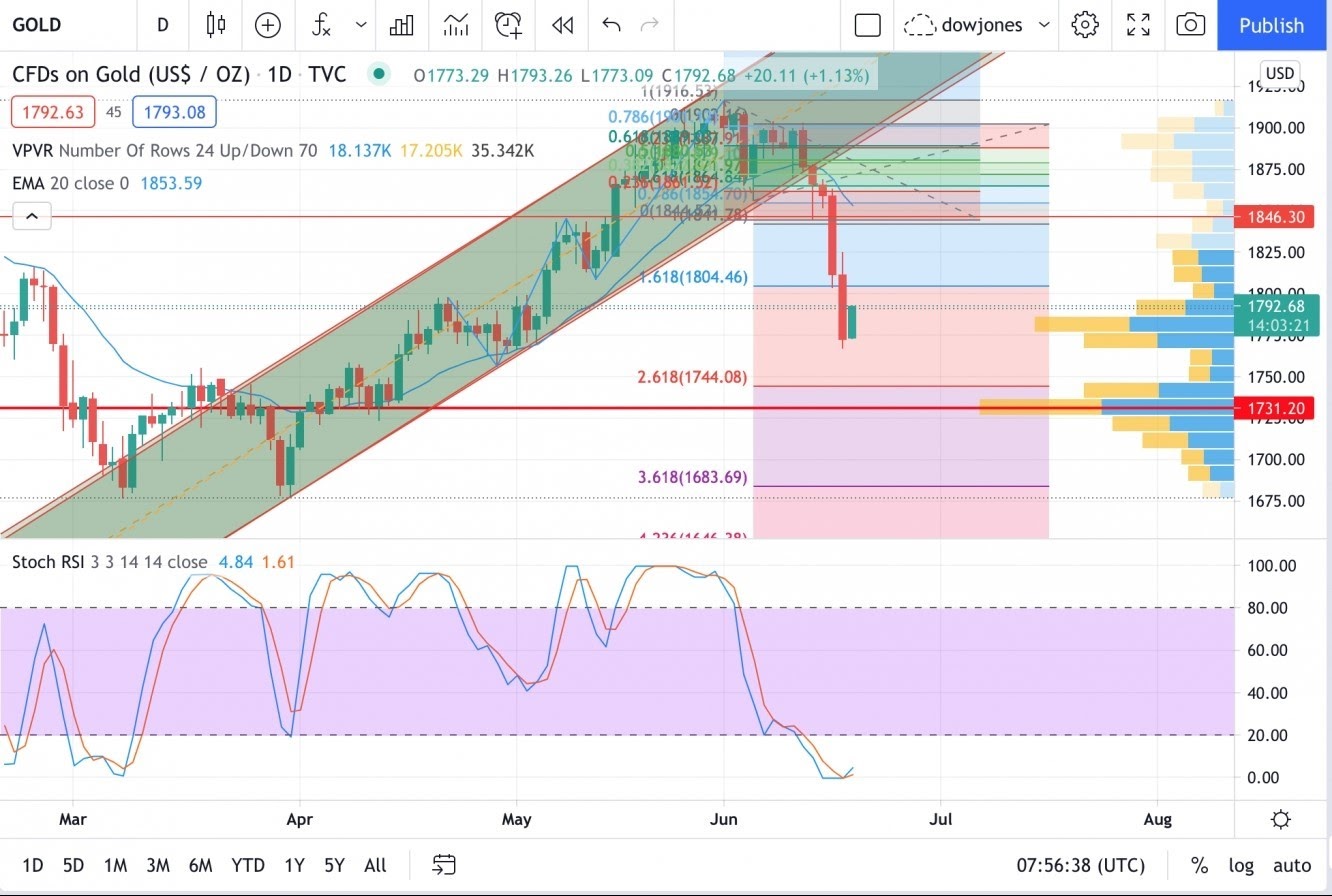Undo the last chart action

coord(612,25)
